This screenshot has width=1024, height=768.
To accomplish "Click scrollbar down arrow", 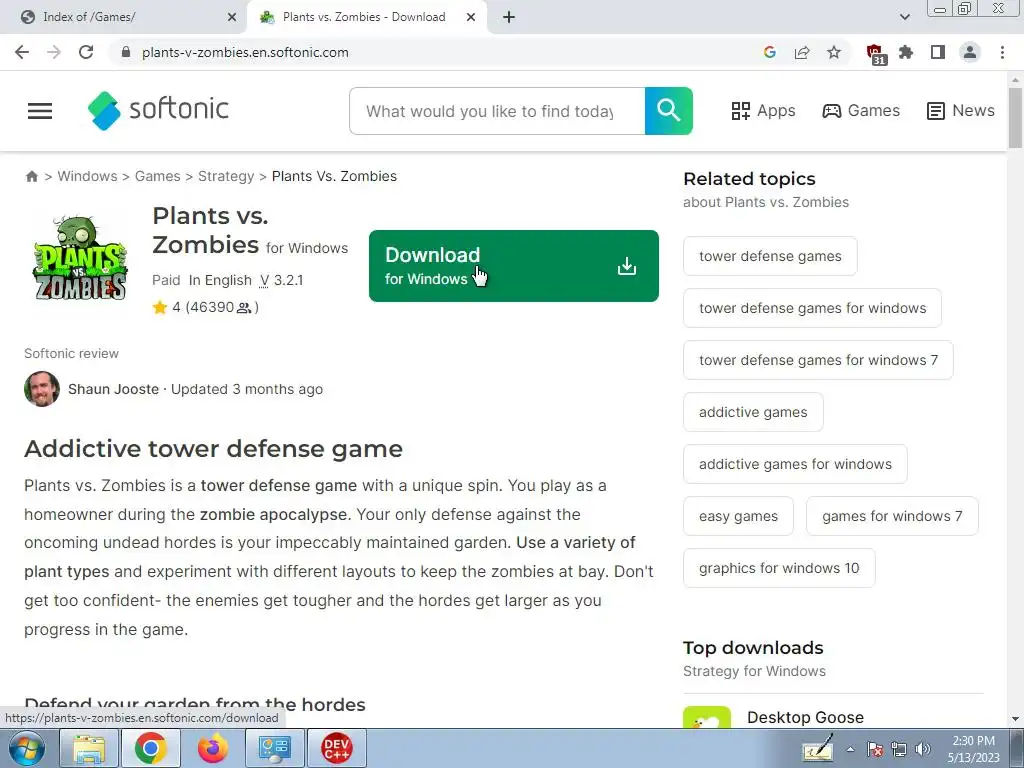I will 1015,719.
